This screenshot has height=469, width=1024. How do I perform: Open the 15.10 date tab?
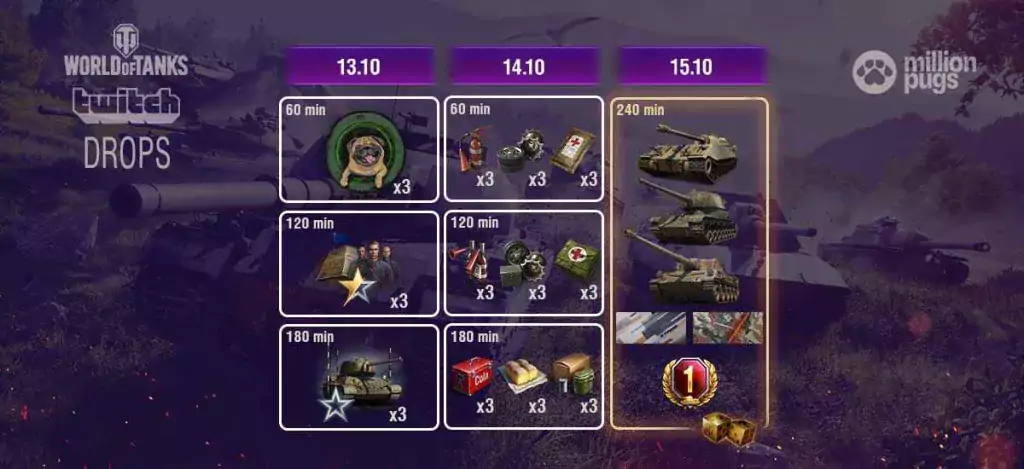click(x=691, y=66)
